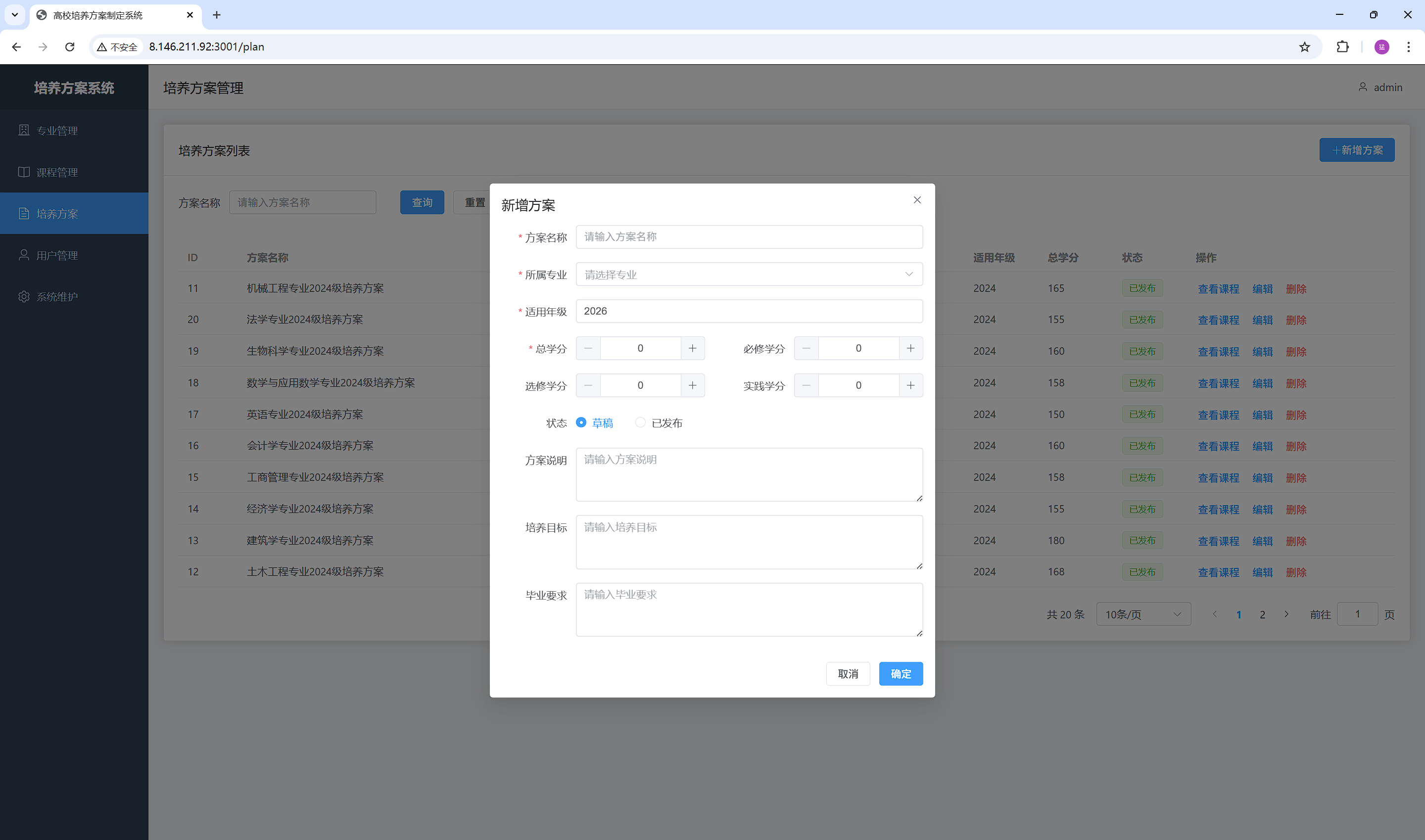Go to next page with right chevron
The width and height of the screenshot is (1425, 840).
tap(1286, 614)
